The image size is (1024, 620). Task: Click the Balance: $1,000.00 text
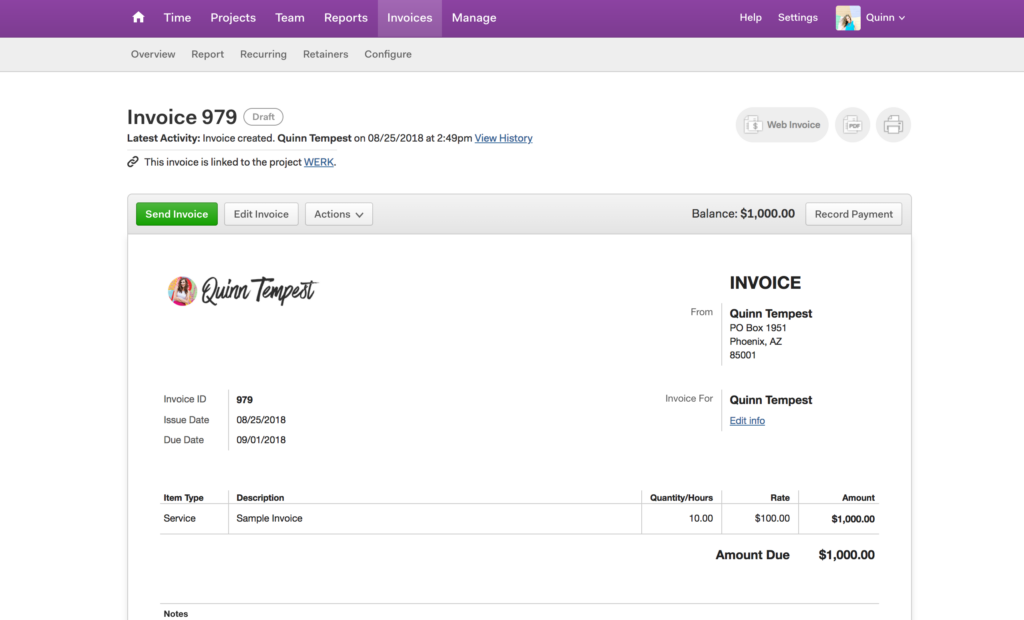[743, 214]
